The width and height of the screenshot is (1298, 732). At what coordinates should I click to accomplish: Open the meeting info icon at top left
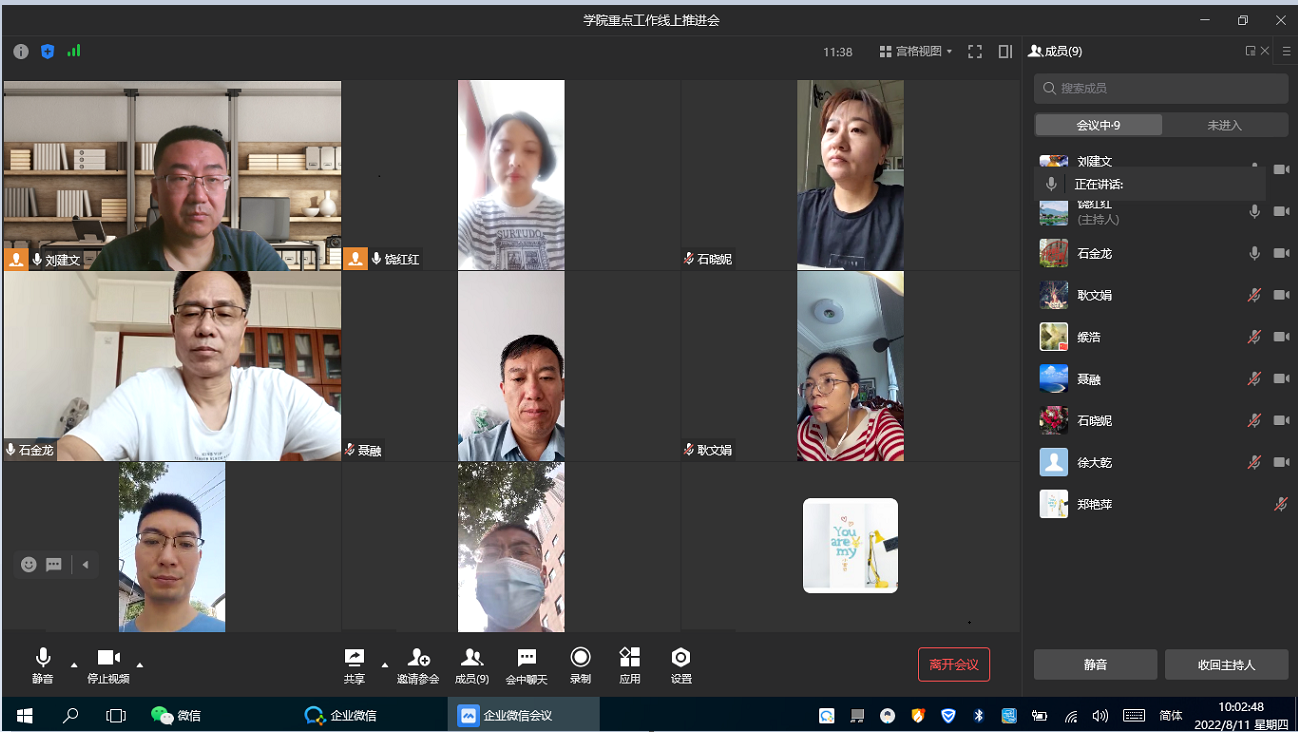[x=21, y=51]
